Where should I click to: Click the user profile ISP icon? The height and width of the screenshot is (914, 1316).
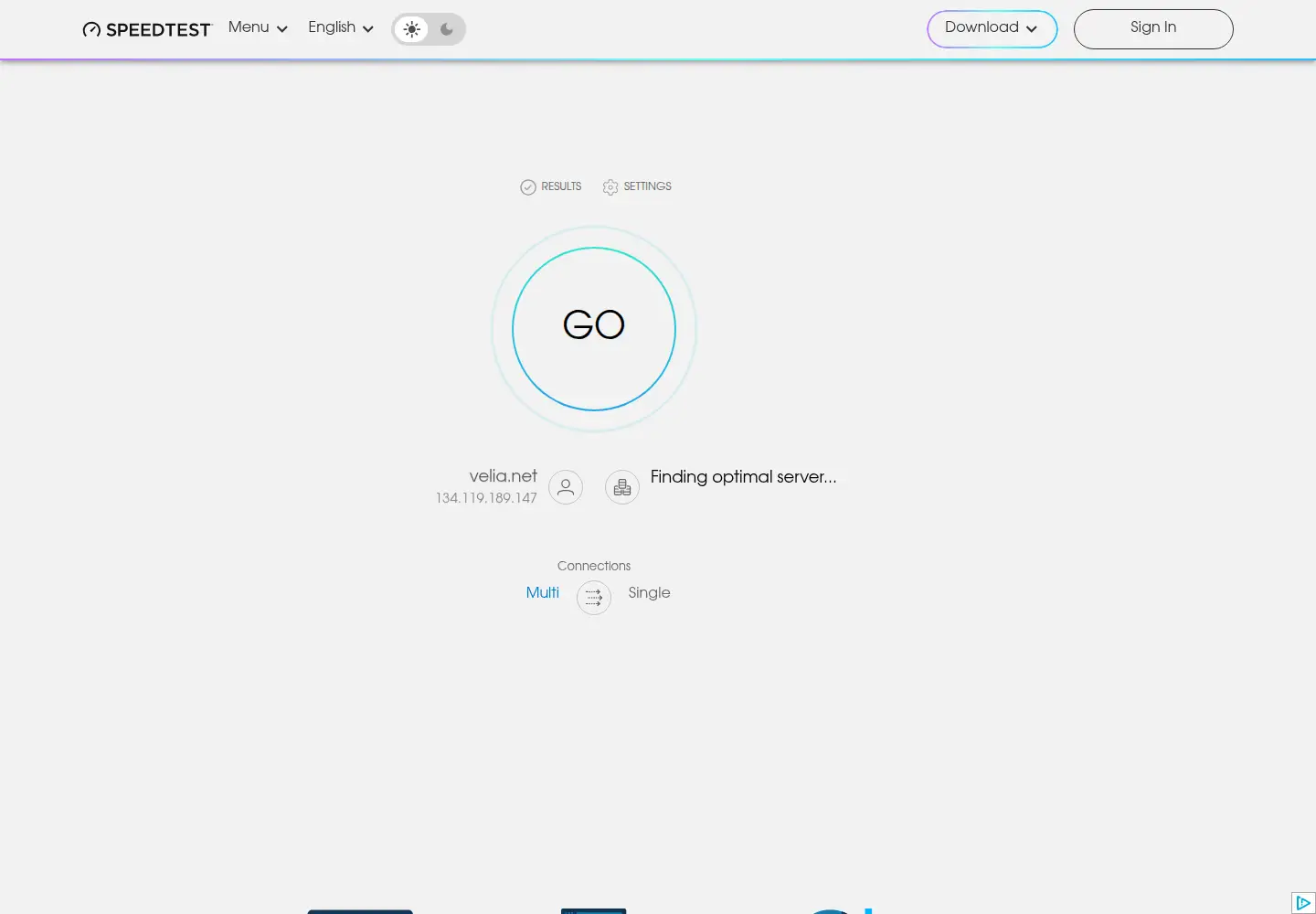[x=566, y=487]
